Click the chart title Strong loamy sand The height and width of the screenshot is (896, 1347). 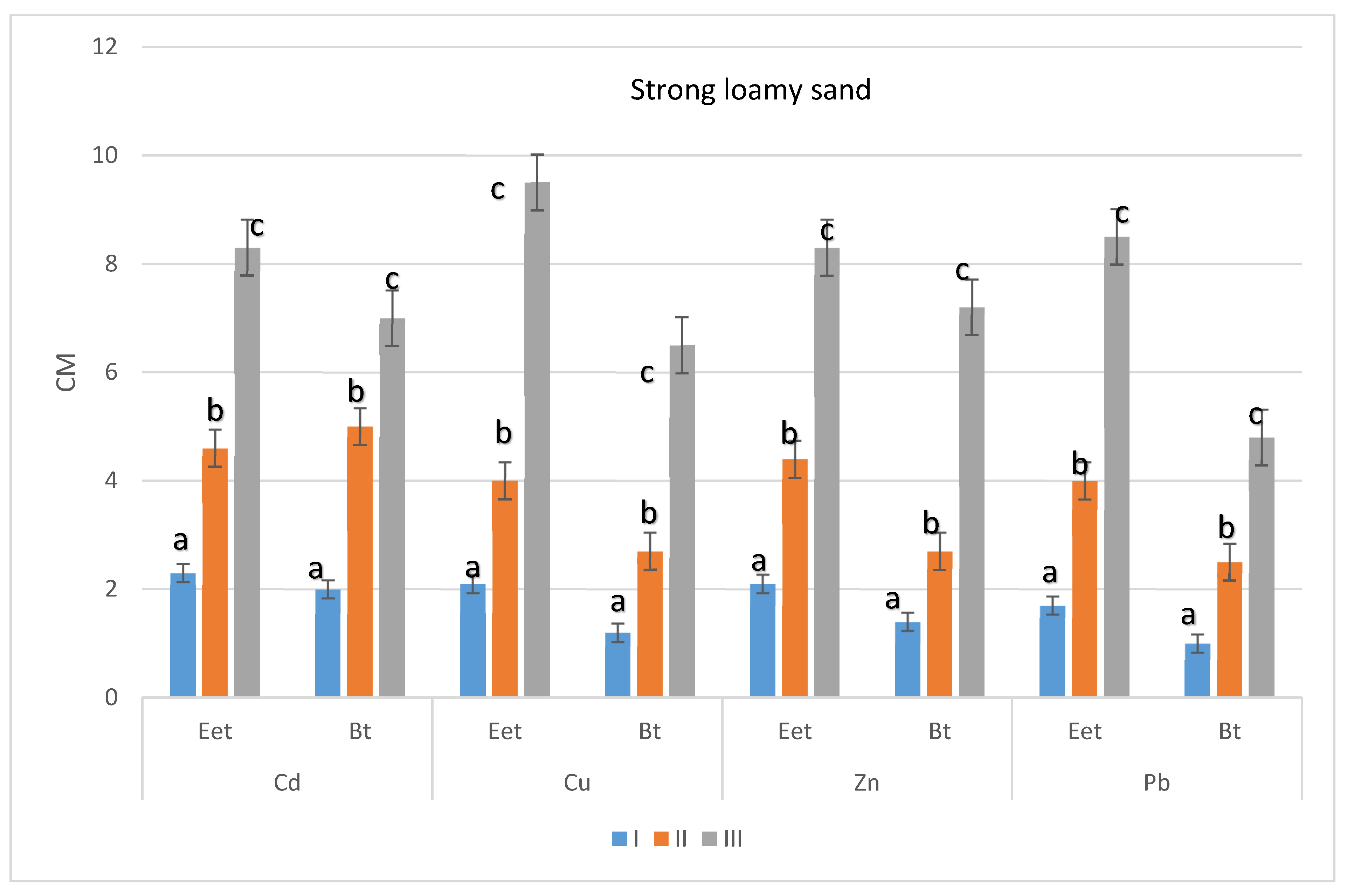(750, 90)
